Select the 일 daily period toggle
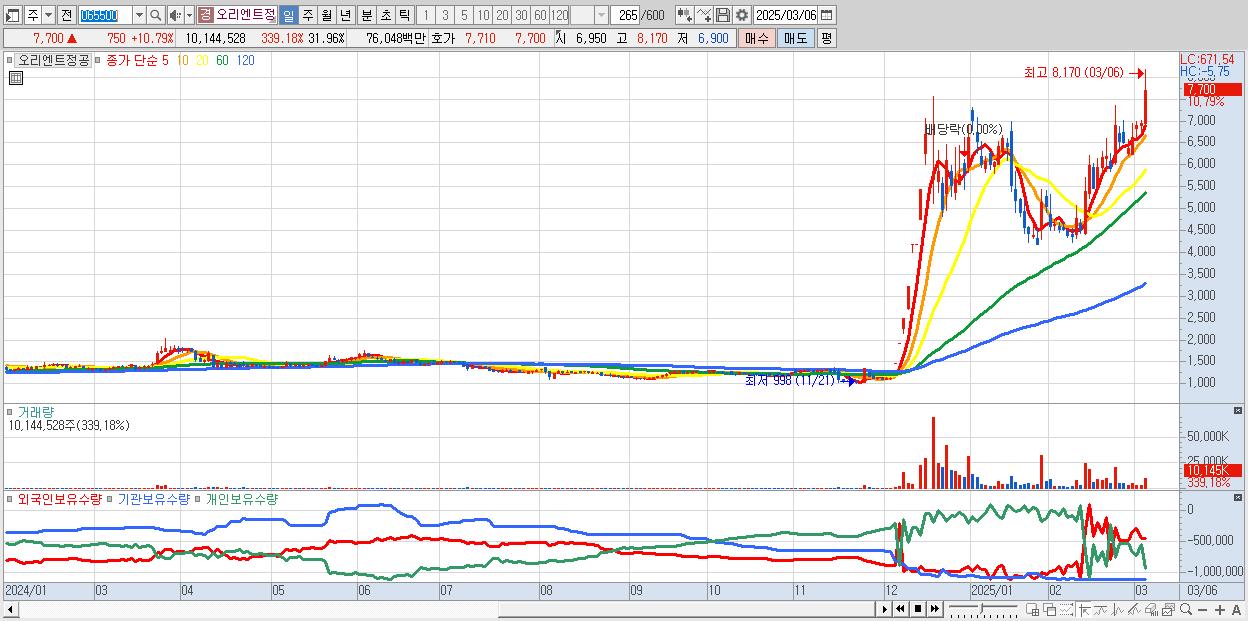Viewport: 1248px width, 621px height. pos(288,15)
